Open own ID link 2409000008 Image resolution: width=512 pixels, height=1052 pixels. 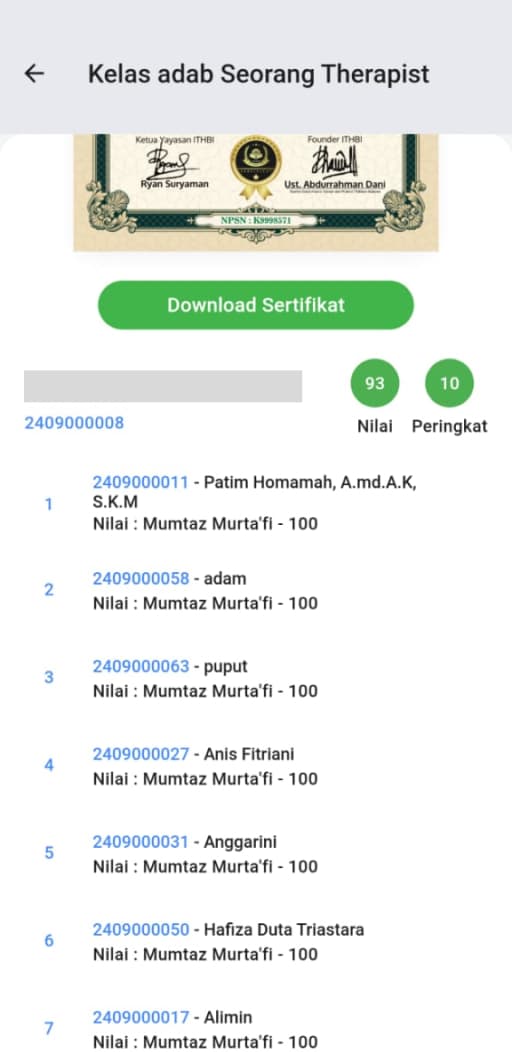coord(74,423)
